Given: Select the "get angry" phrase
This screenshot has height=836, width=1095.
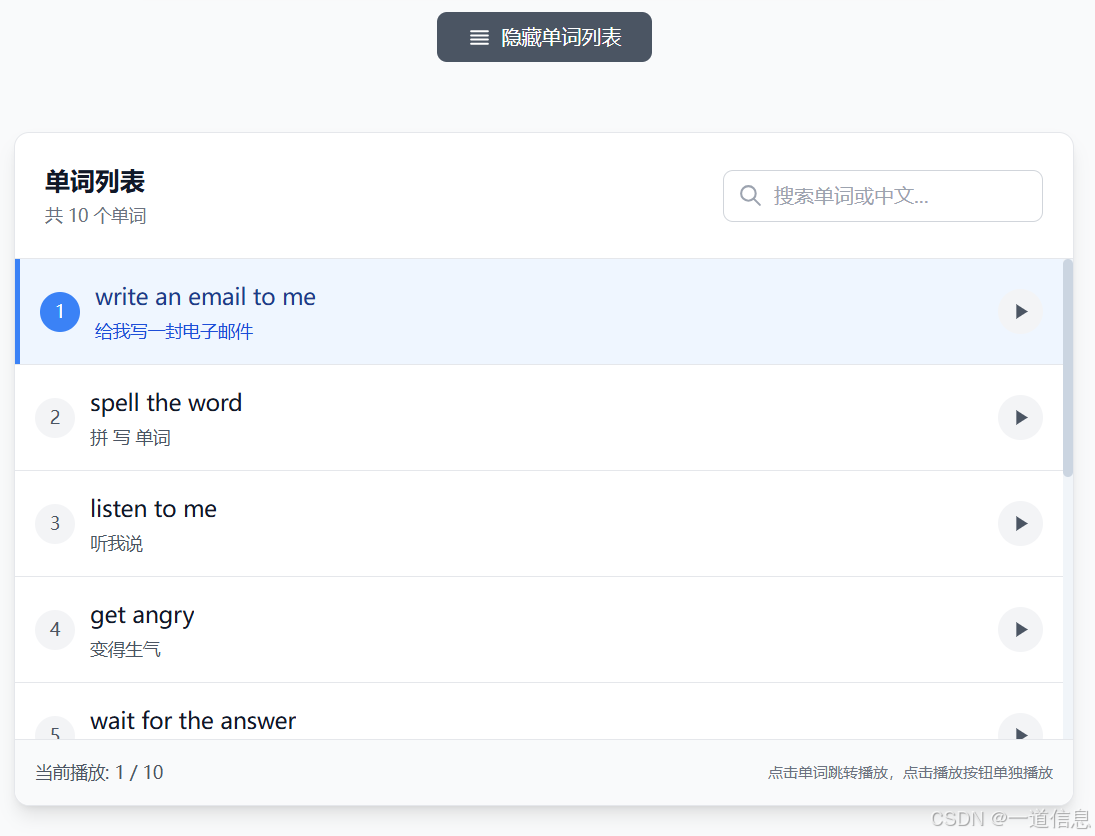Looking at the screenshot, I should tap(142, 615).
